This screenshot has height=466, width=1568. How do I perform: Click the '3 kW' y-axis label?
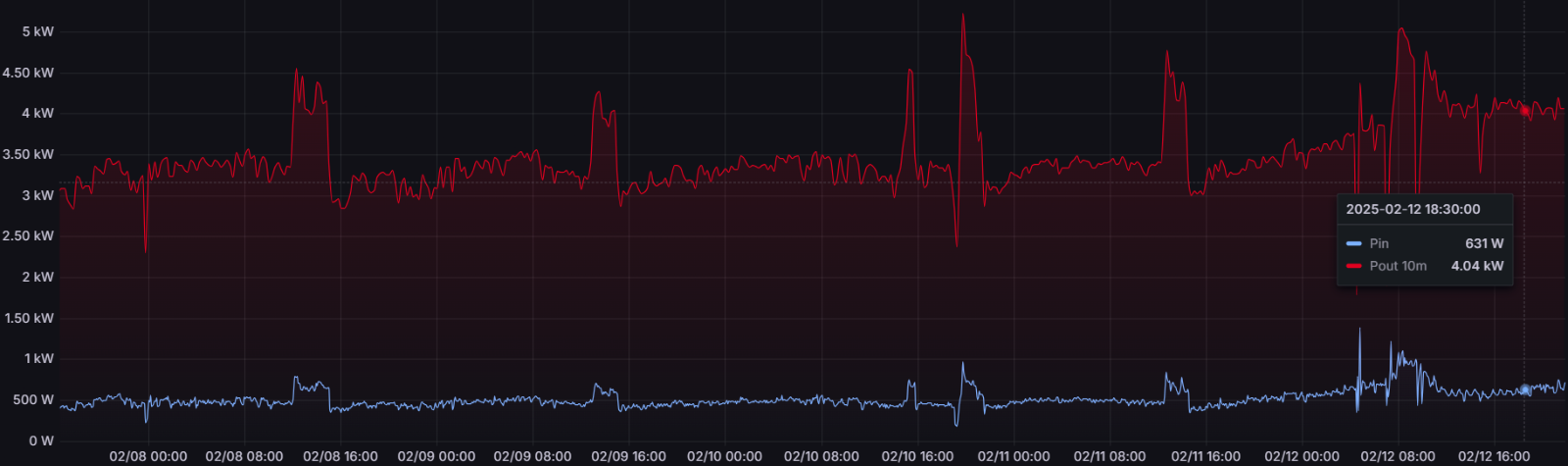pos(38,195)
